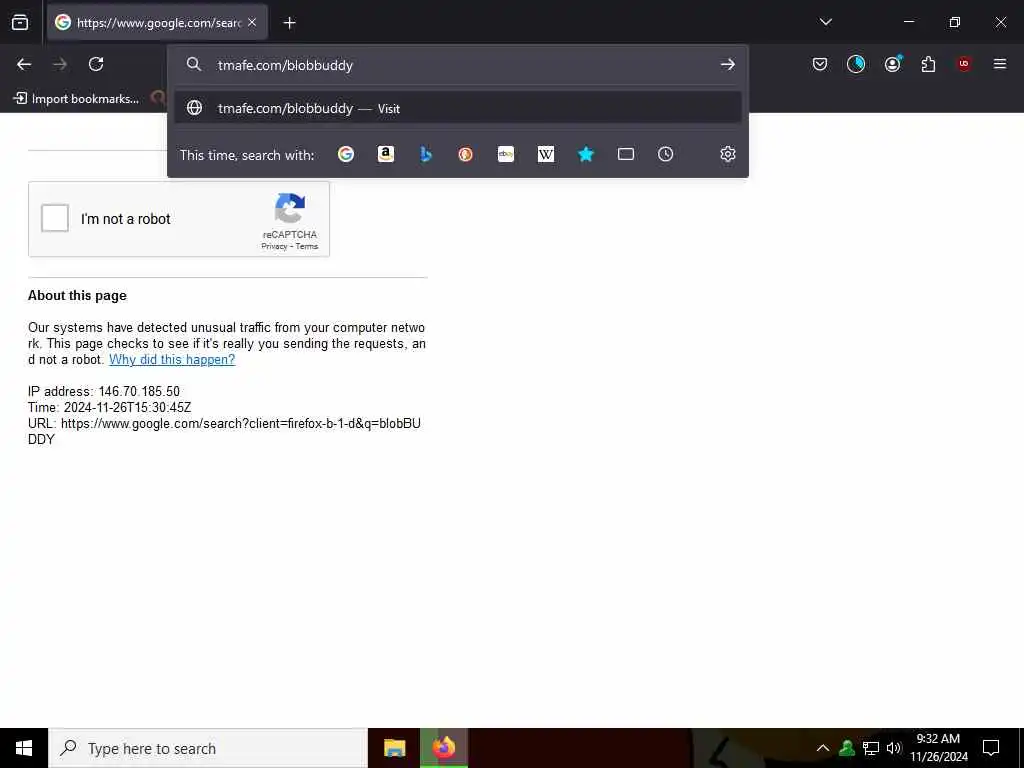The height and width of the screenshot is (768, 1024).
Task: Open the volume control in tray
Action: coord(893,748)
